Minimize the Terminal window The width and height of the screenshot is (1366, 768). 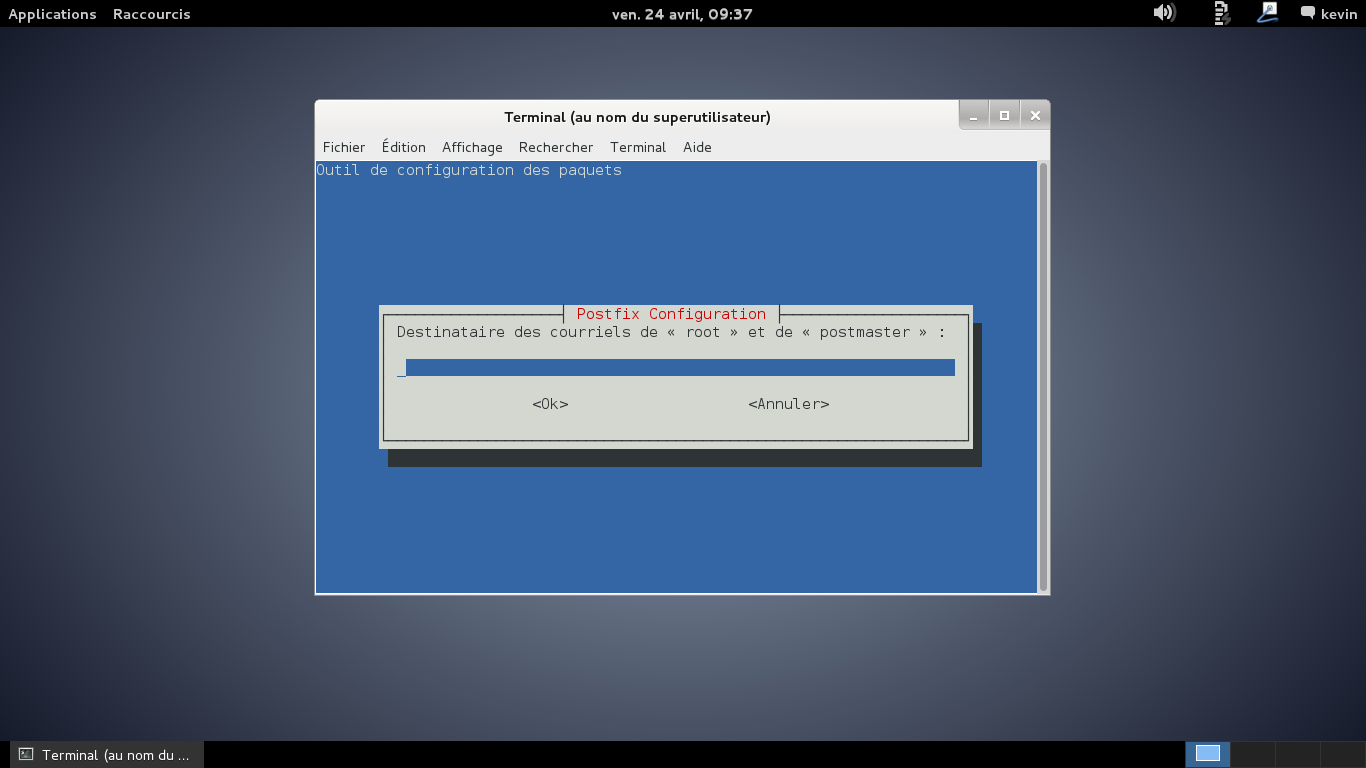(x=974, y=115)
